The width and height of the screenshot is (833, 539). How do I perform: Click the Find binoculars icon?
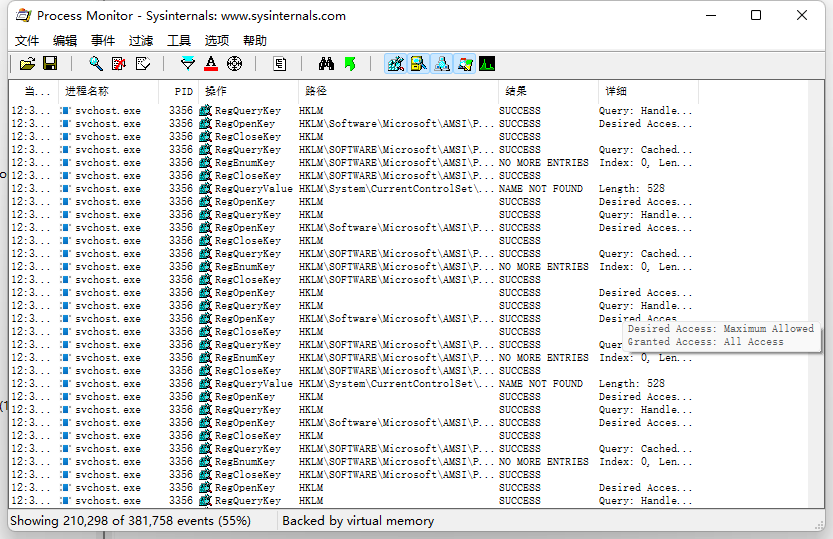point(326,64)
